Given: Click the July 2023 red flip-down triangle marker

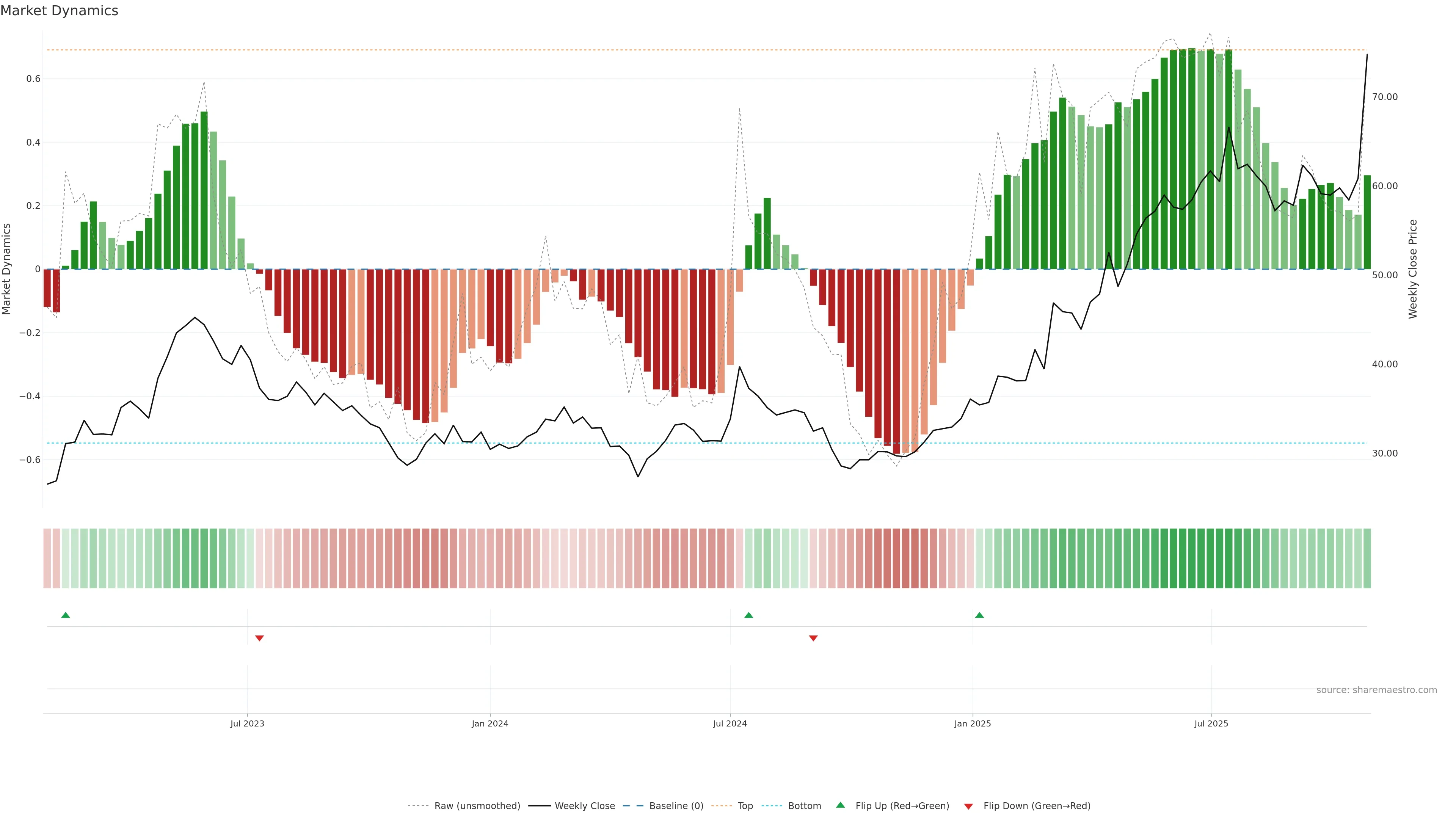Looking at the screenshot, I should click(259, 638).
